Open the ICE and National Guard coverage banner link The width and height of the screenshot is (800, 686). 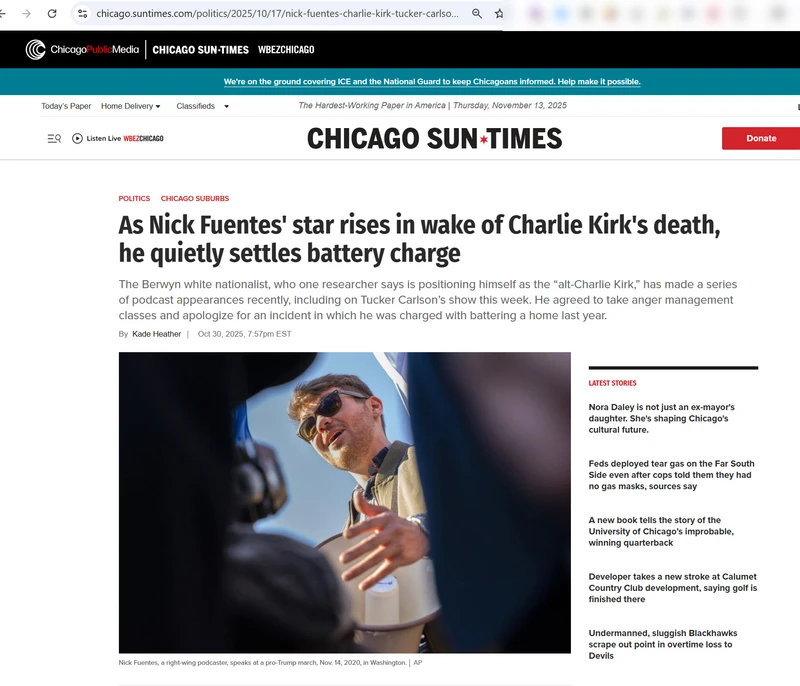432,82
